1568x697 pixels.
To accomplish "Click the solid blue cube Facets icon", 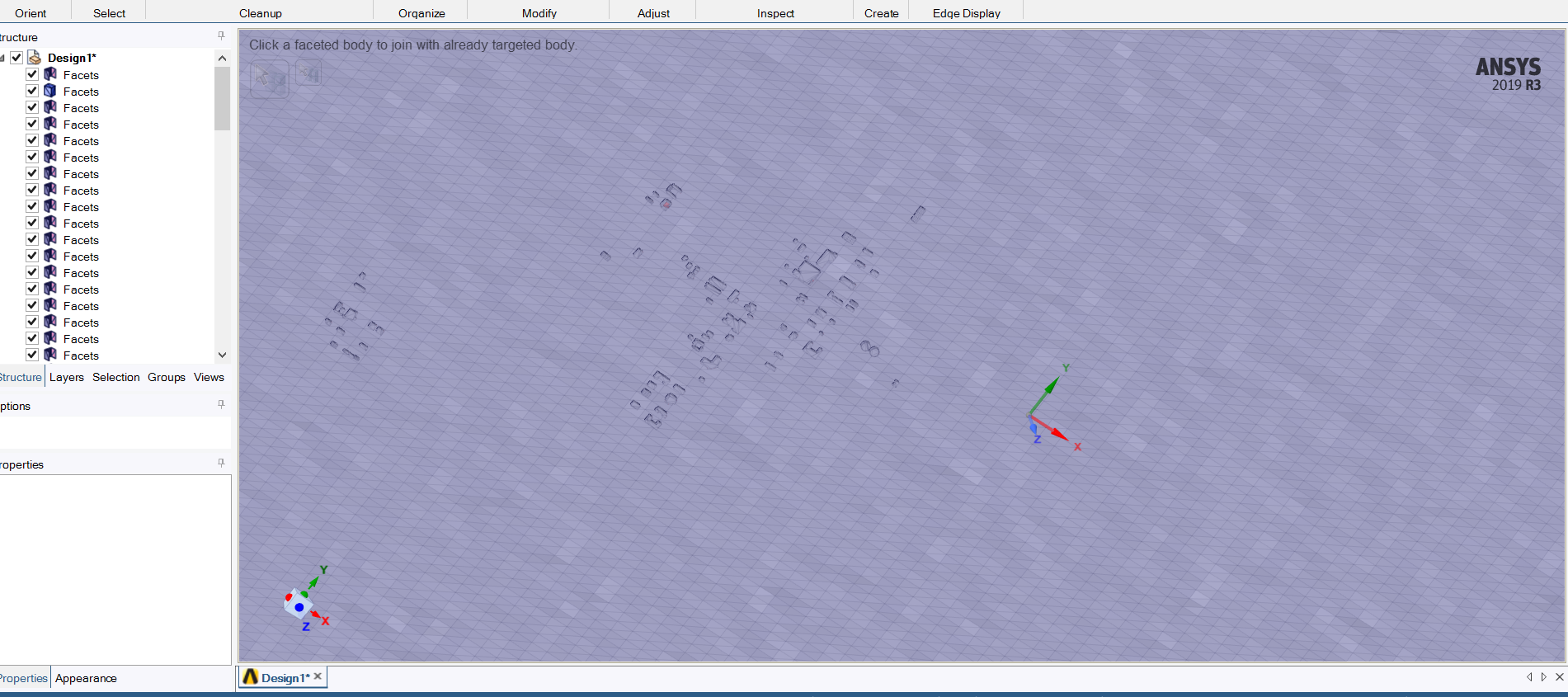I will click(50, 91).
